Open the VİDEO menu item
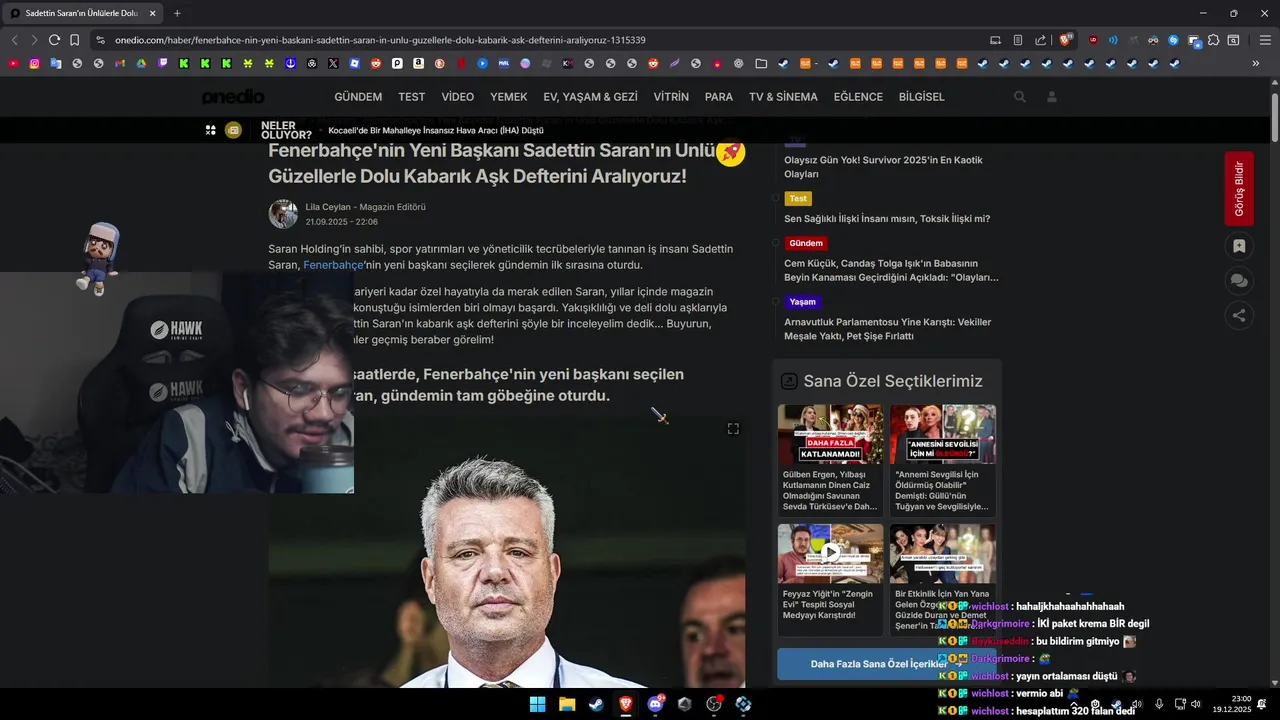 pyautogui.click(x=458, y=97)
